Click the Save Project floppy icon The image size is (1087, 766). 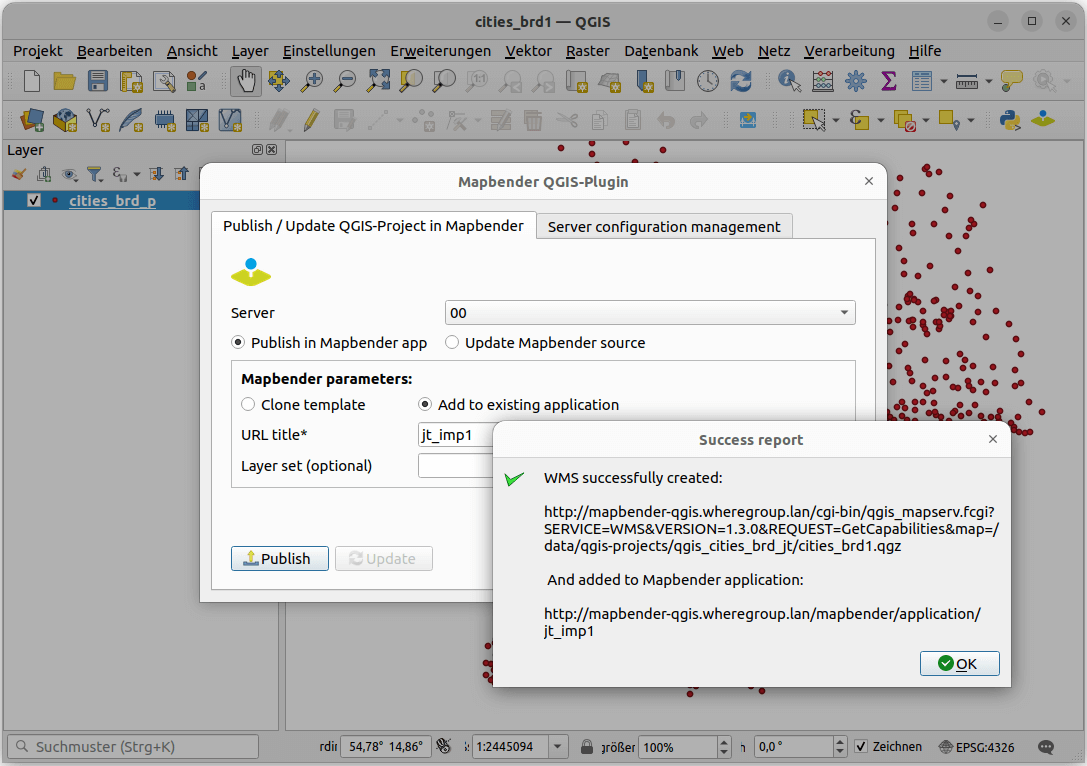(98, 81)
